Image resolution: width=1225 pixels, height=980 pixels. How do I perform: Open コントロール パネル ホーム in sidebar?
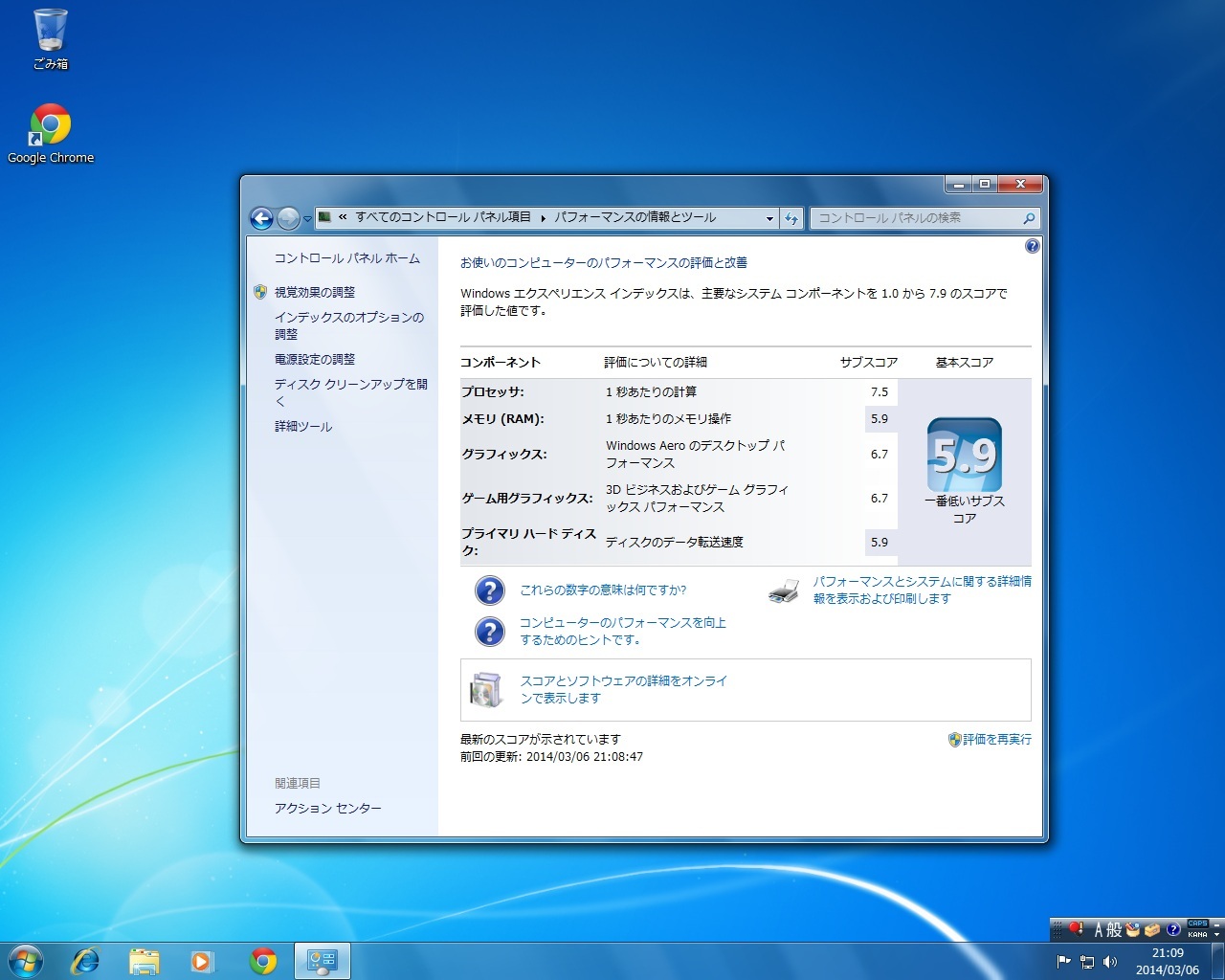[x=346, y=258]
